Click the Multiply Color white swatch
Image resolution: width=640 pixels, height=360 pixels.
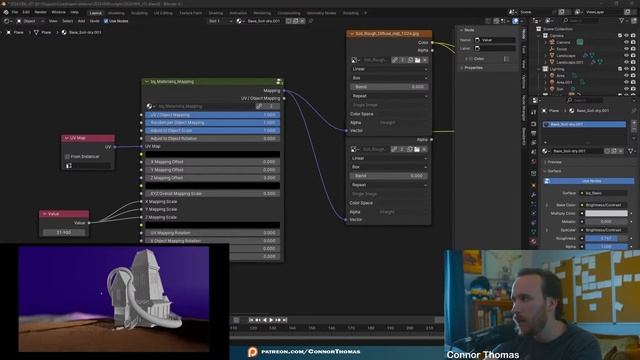click(x=606, y=213)
